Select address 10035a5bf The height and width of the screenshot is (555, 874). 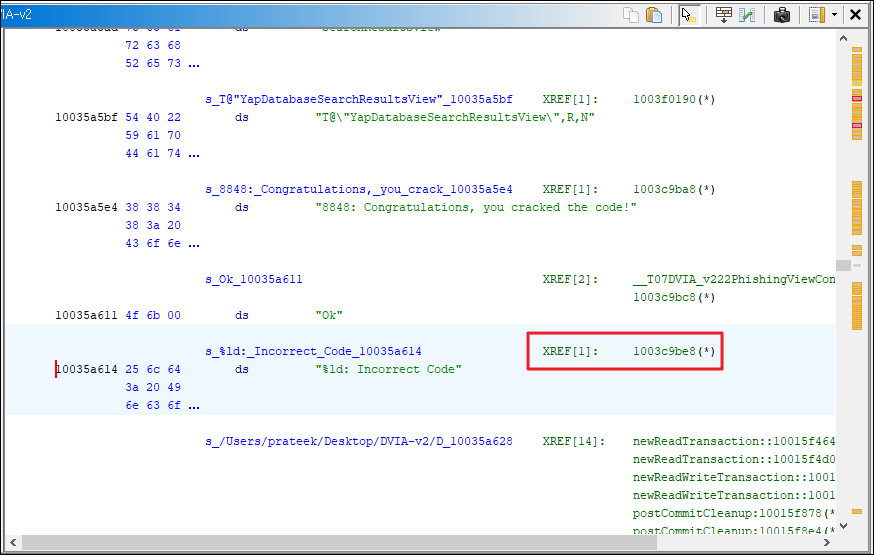pyautogui.click(x=86, y=118)
